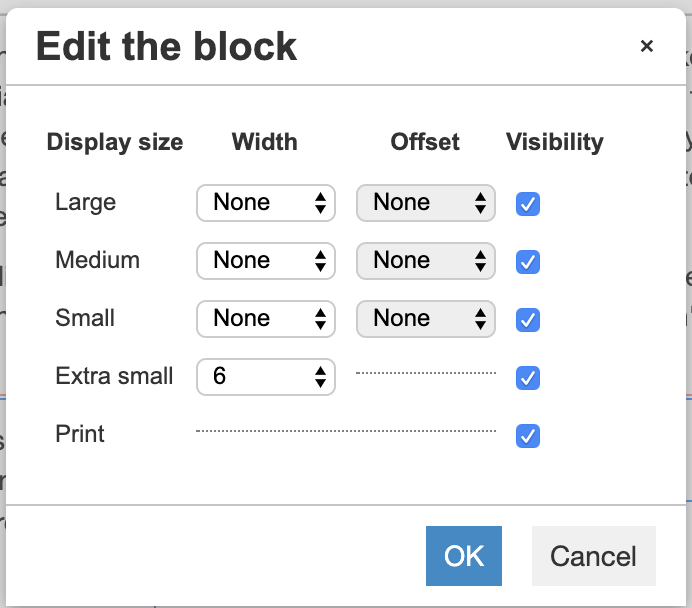Open the Small width dropdown
This screenshot has width=692, height=608.
[x=266, y=319]
